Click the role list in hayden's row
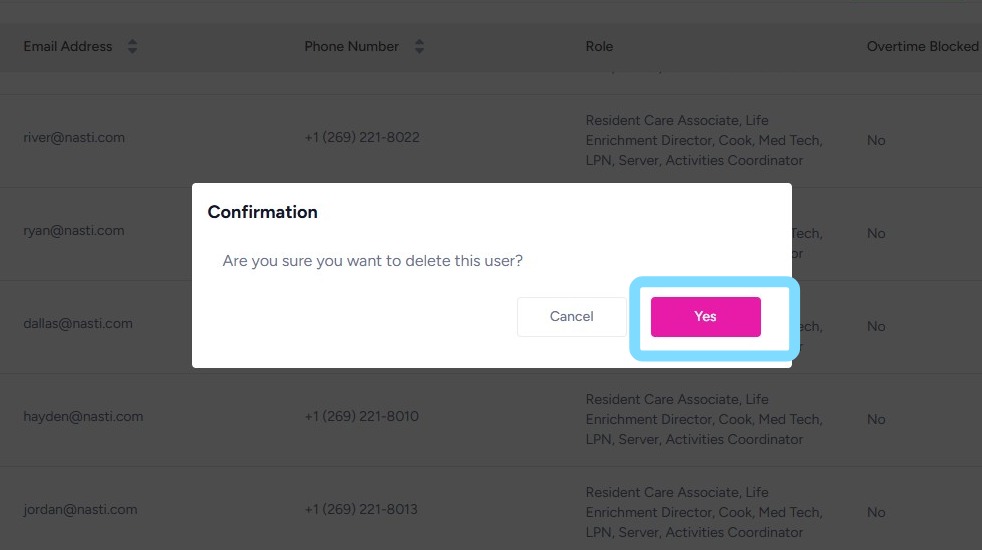Screen dimensions: 982x550 coord(703,419)
